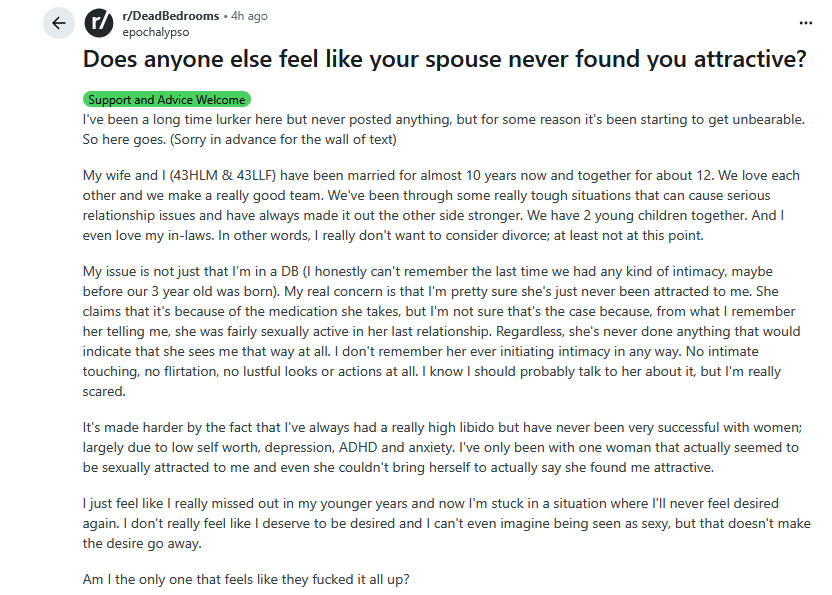
Task: Click "(Sorry in advance for the wall of text)"
Action: pos(269,139)
